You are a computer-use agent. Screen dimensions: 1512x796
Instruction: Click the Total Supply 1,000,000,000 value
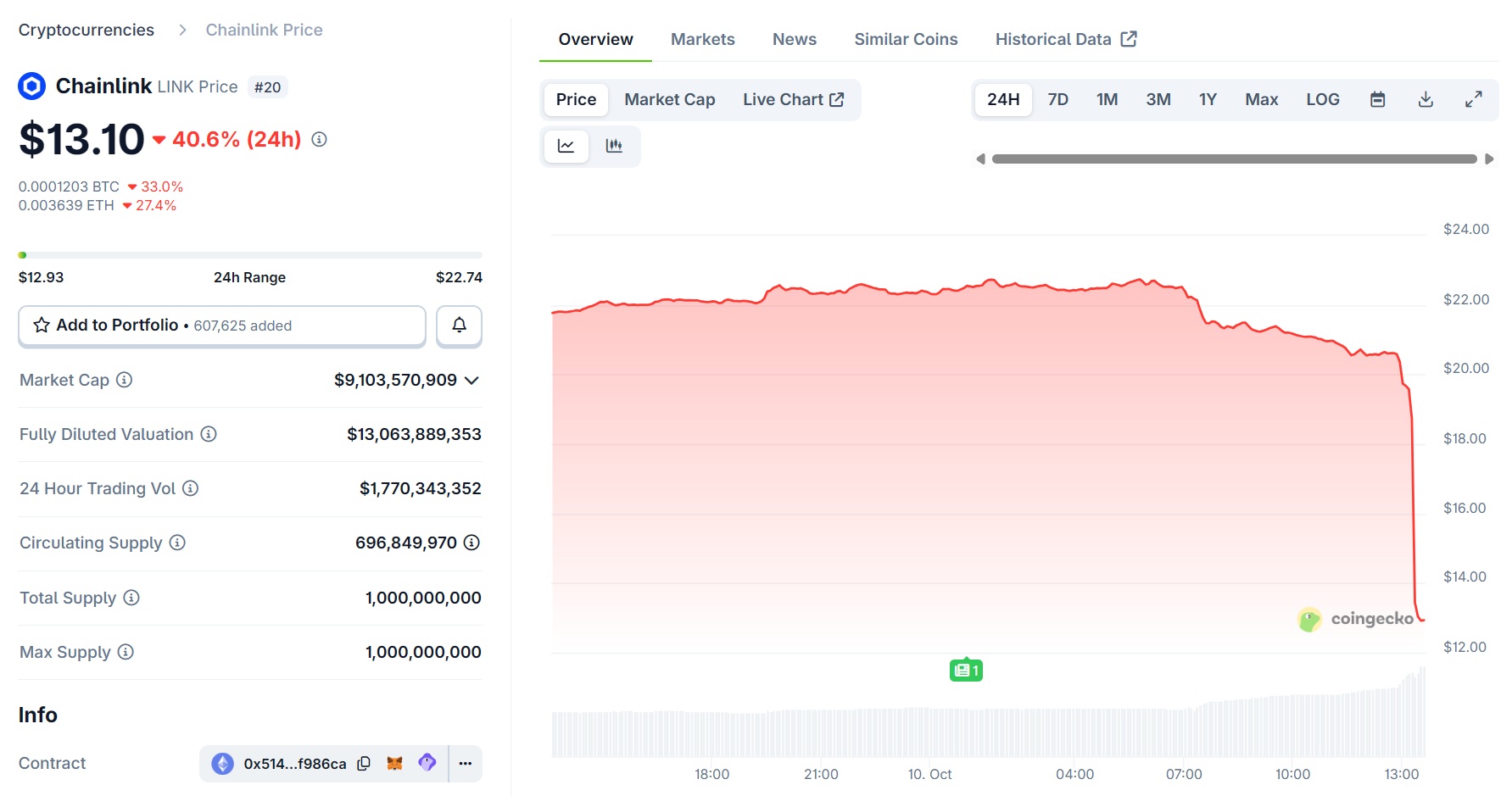pos(423,598)
